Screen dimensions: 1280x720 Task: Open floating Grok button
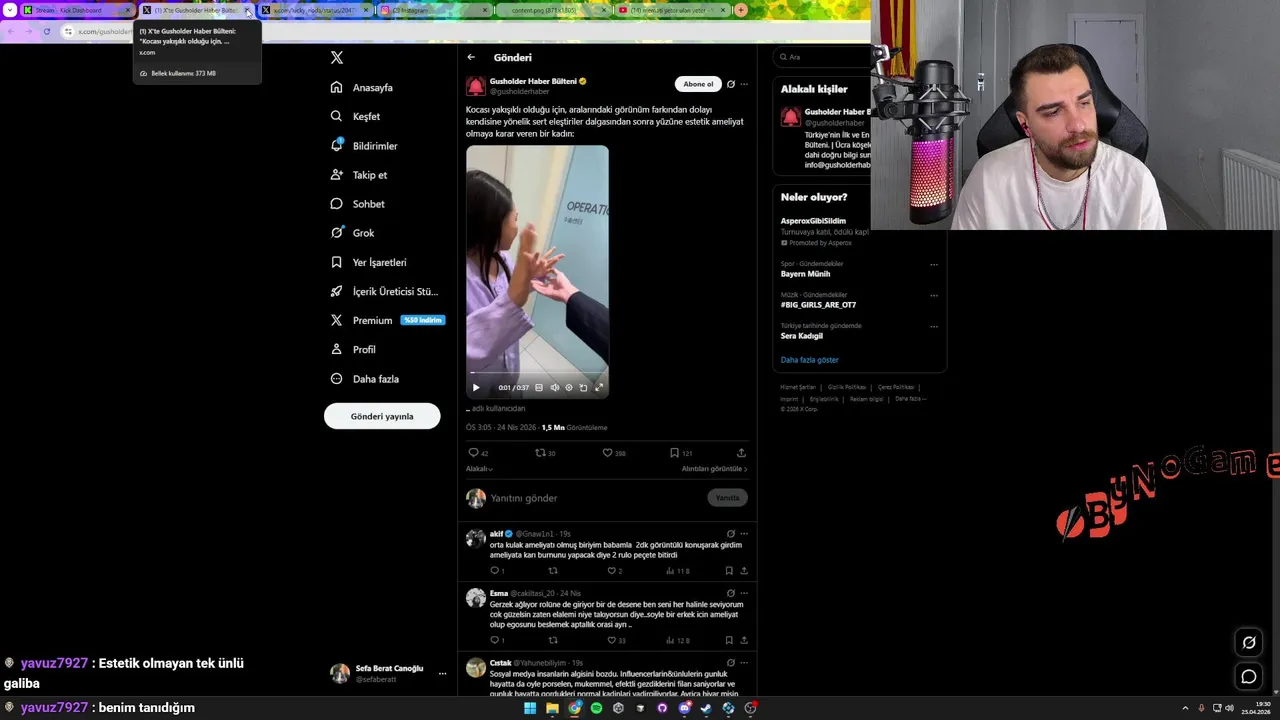coord(1249,642)
